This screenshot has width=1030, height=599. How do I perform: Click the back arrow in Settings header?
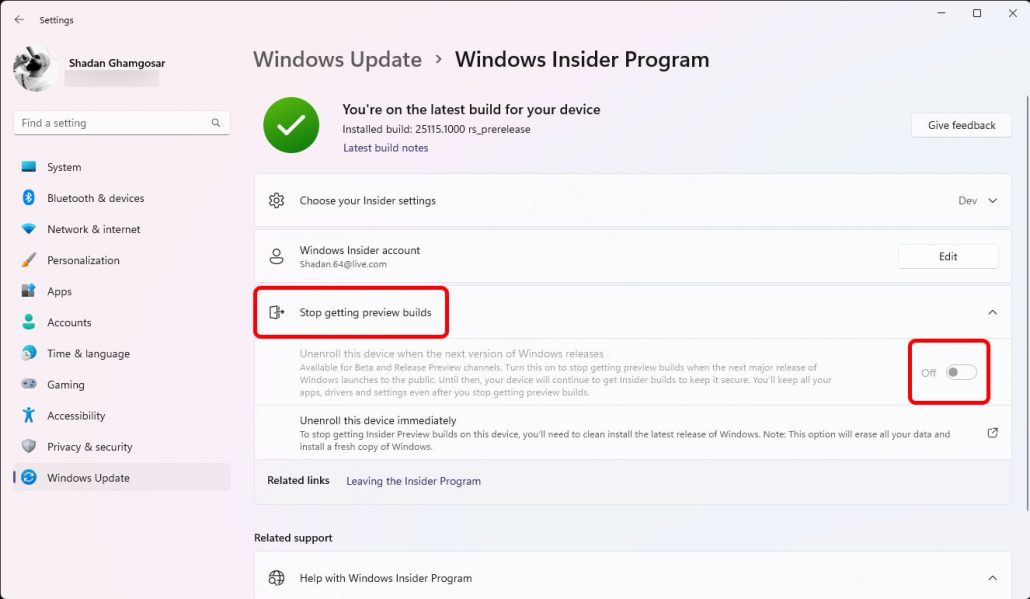click(19, 20)
